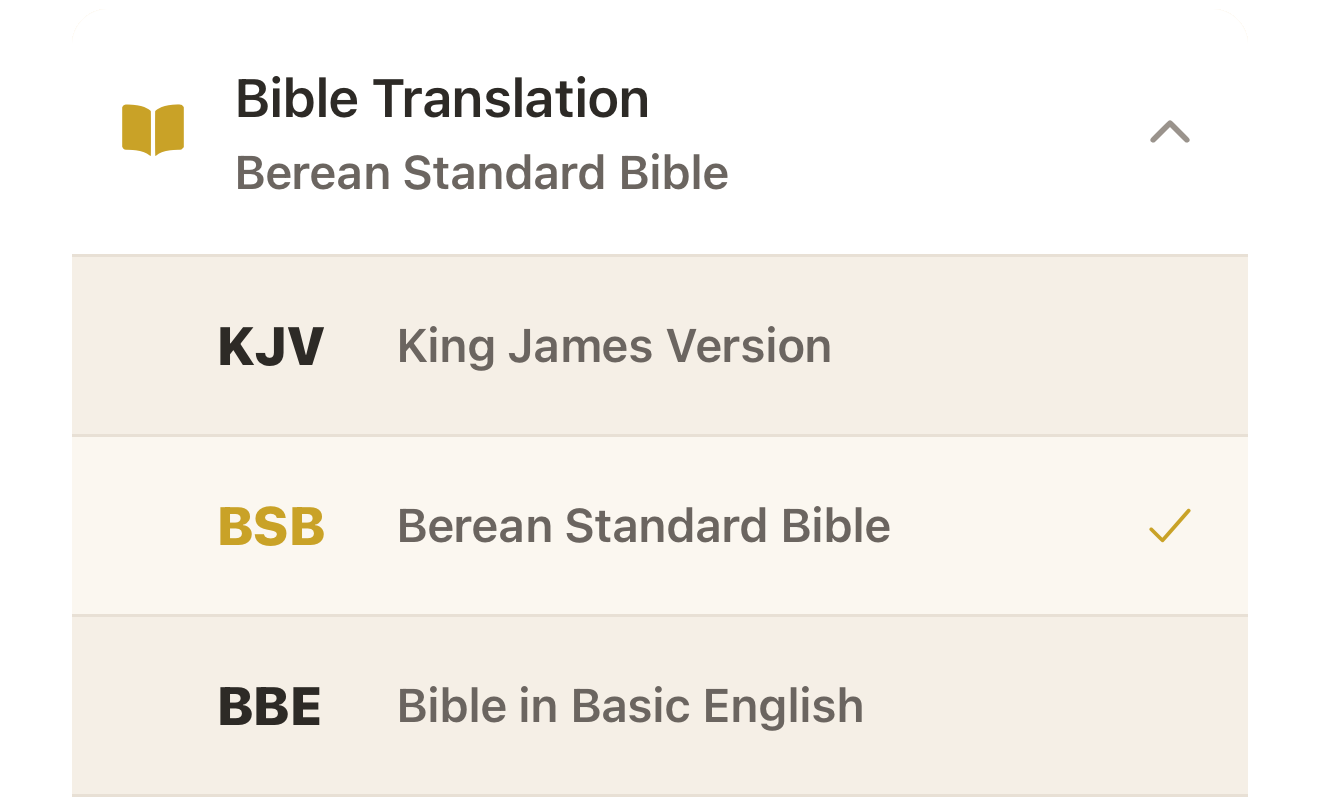Click the BBE abbreviation label

click(268, 705)
